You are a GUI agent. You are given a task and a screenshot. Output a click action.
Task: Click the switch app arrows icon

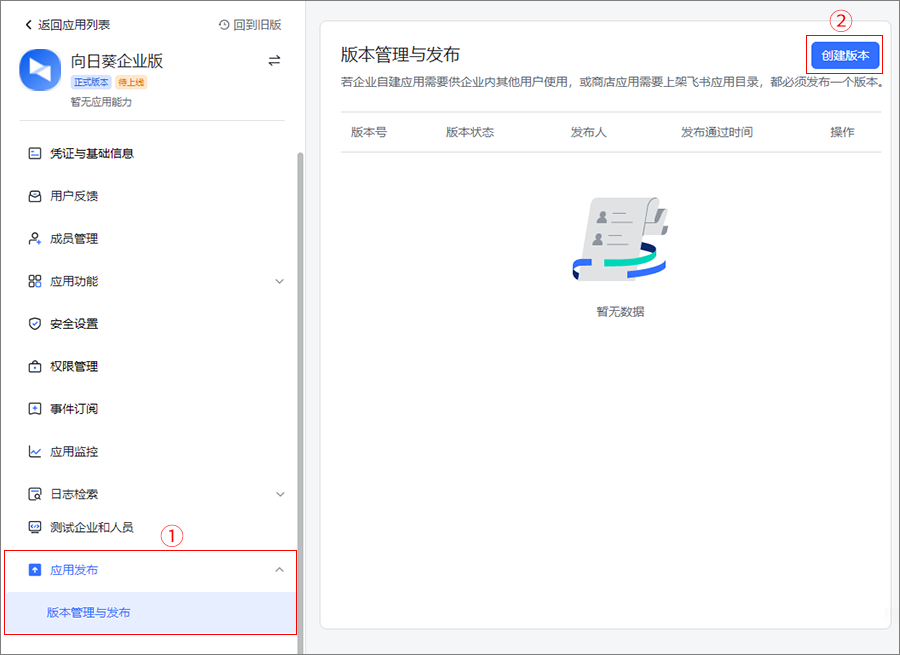[274, 61]
